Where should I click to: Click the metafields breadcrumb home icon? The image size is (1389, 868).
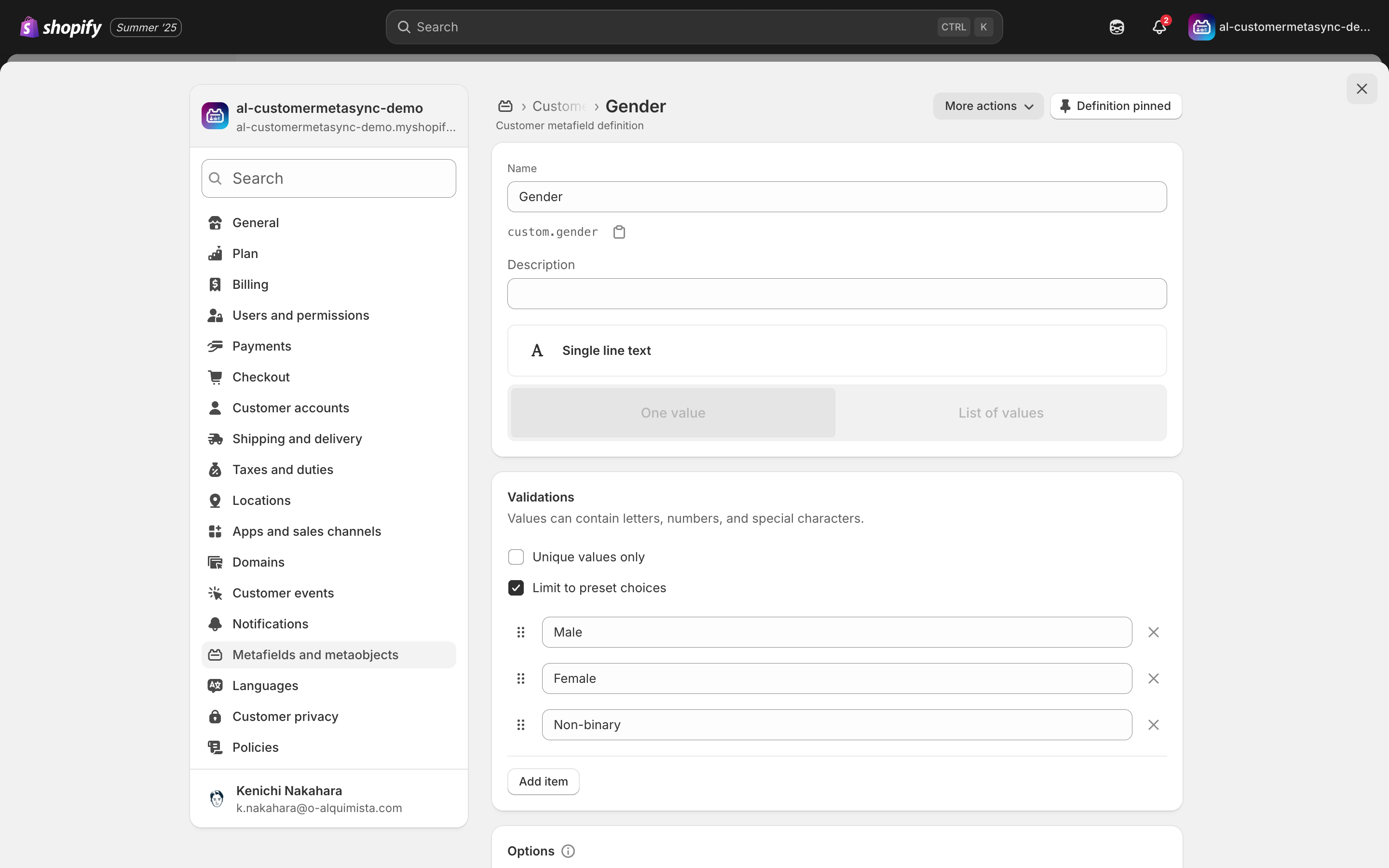pos(505,106)
